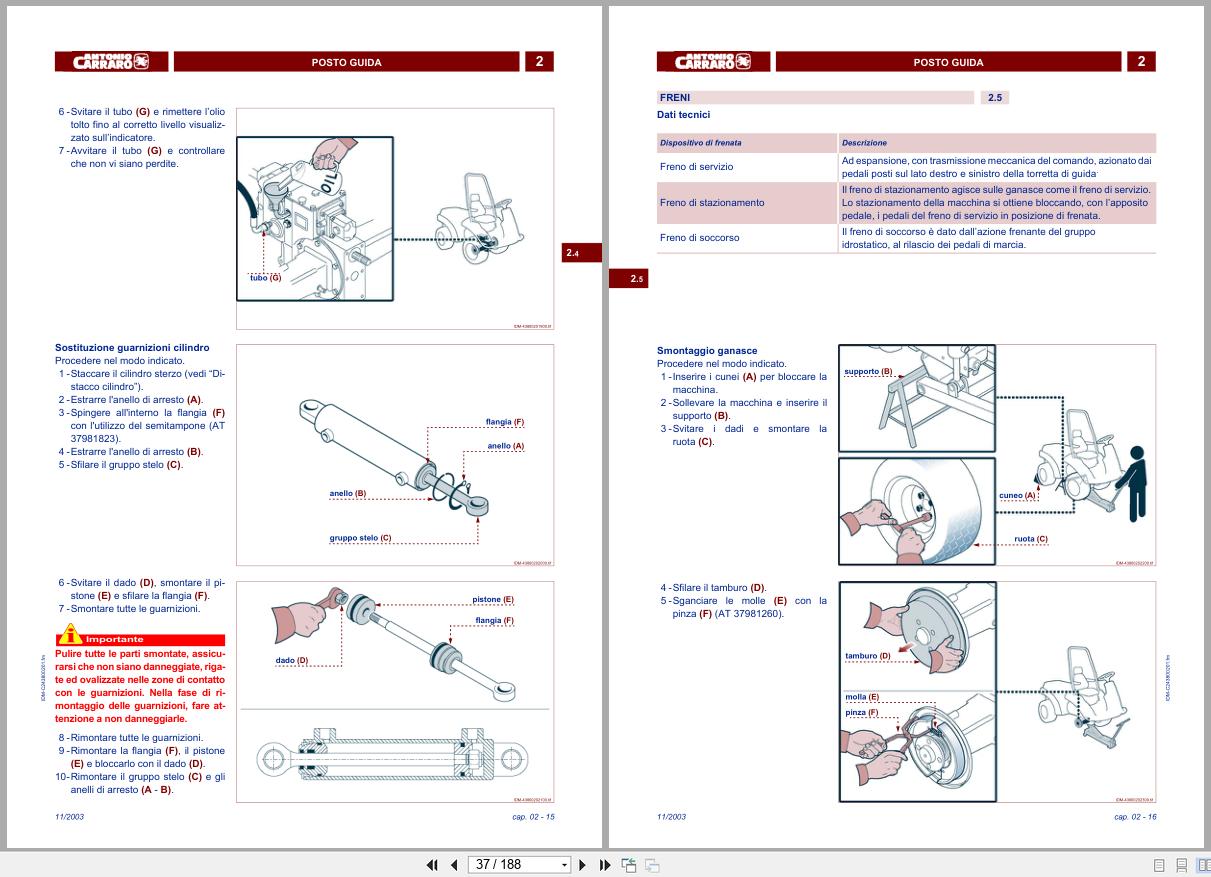Click the 'cap. 02 - 16' page footer

pos(1135,817)
